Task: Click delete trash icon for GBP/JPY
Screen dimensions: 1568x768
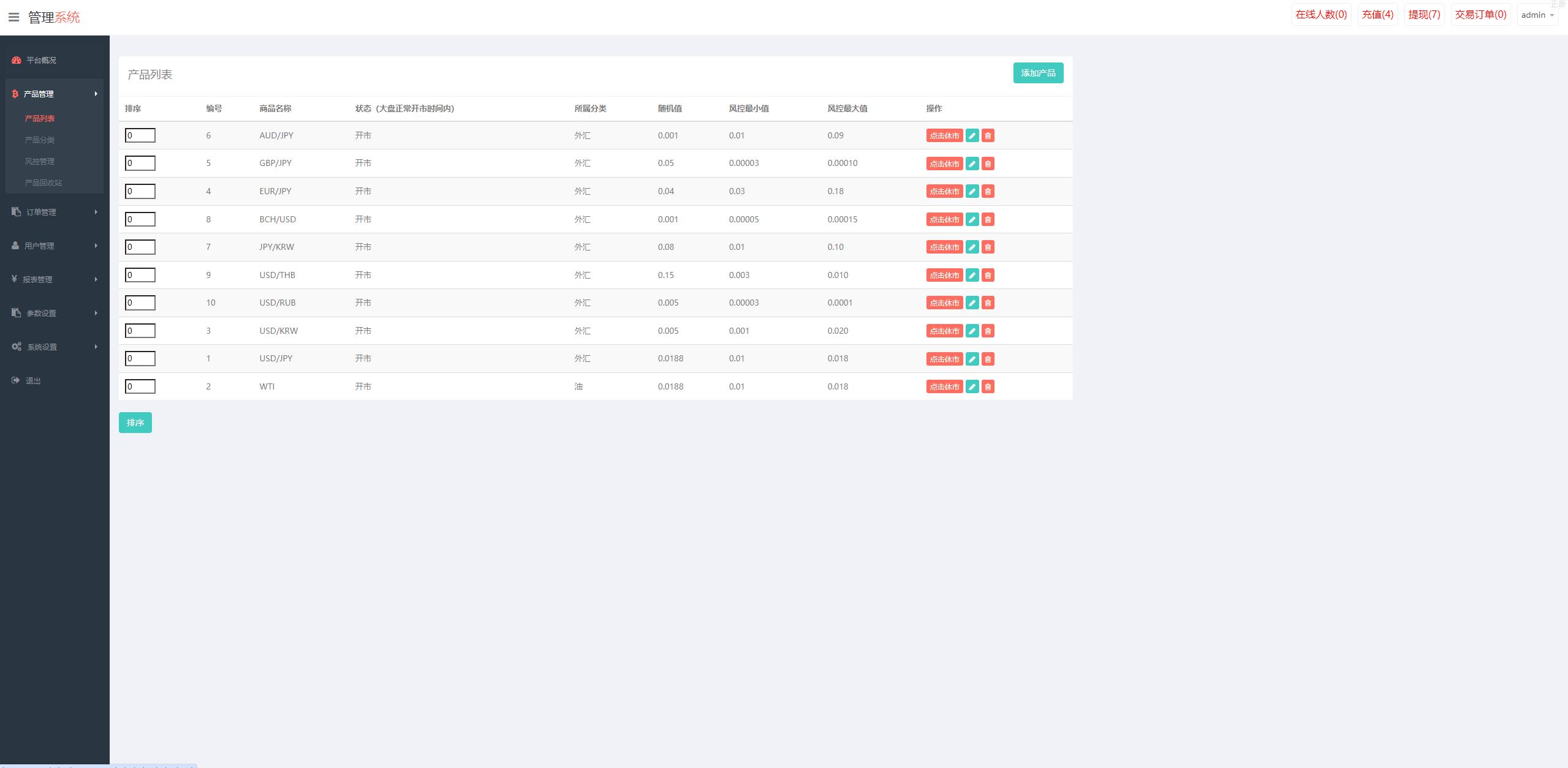Action: coord(988,164)
